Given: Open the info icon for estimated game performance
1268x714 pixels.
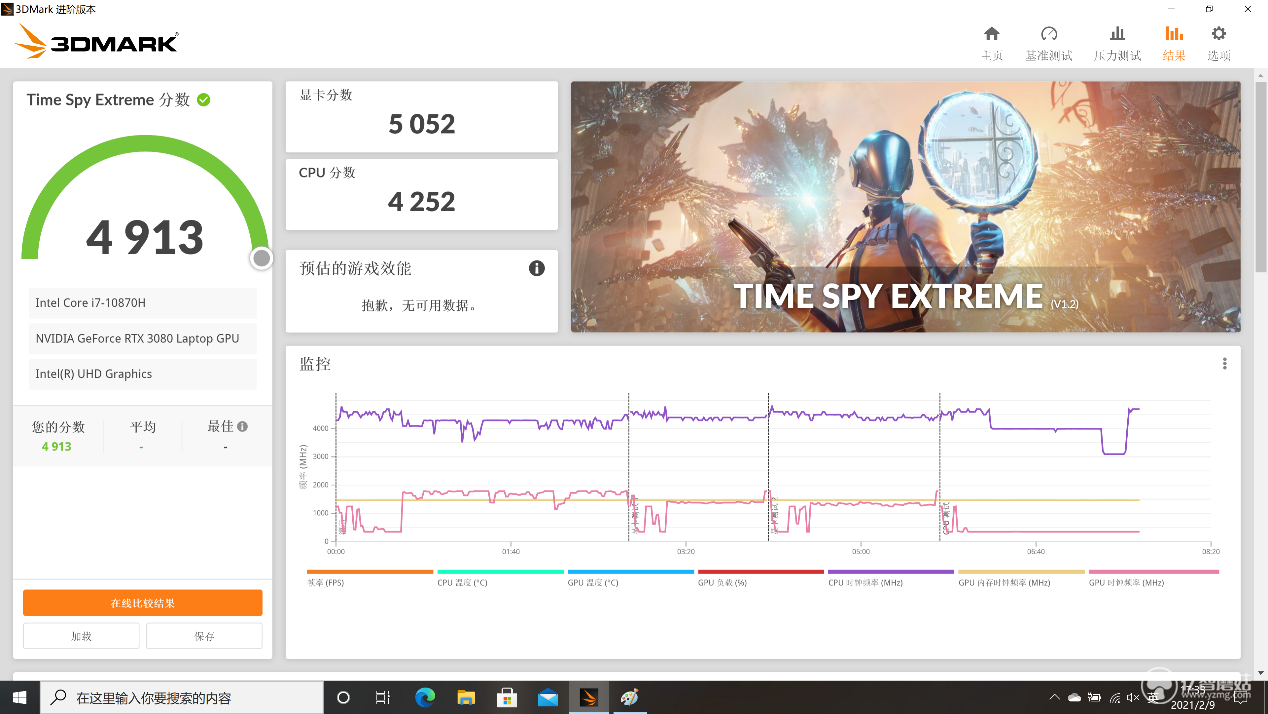Looking at the screenshot, I should click(537, 268).
